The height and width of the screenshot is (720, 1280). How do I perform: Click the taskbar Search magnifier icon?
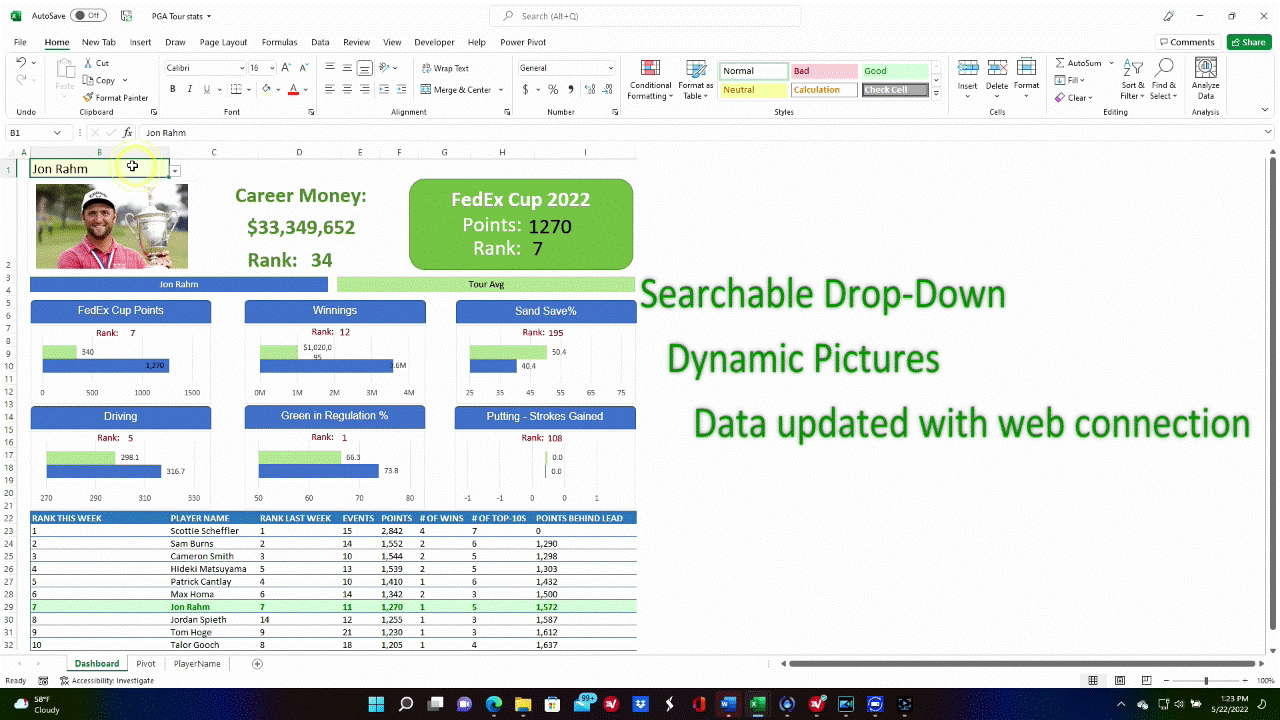point(405,704)
